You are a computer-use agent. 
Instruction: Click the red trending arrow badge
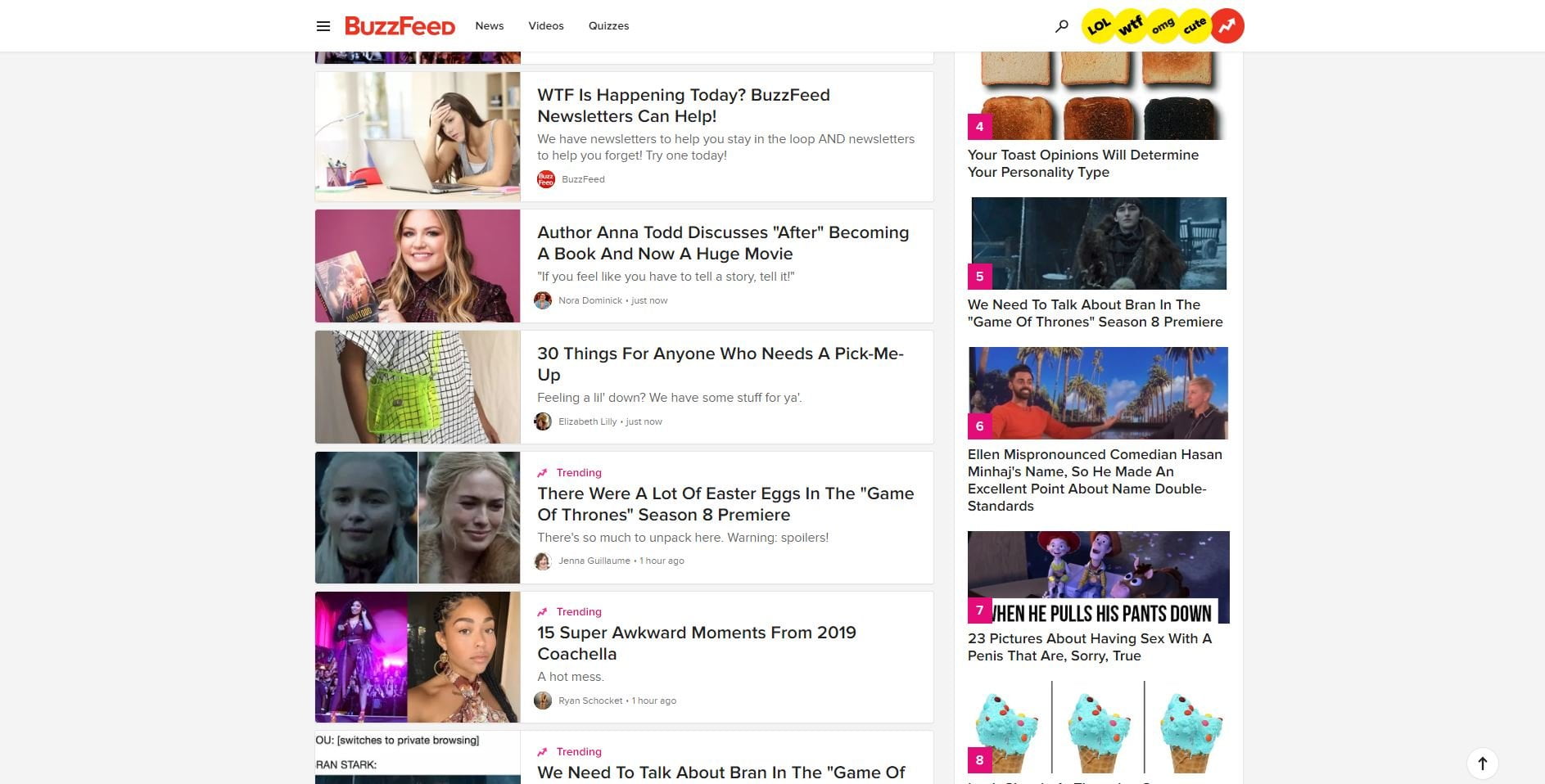point(1227,26)
